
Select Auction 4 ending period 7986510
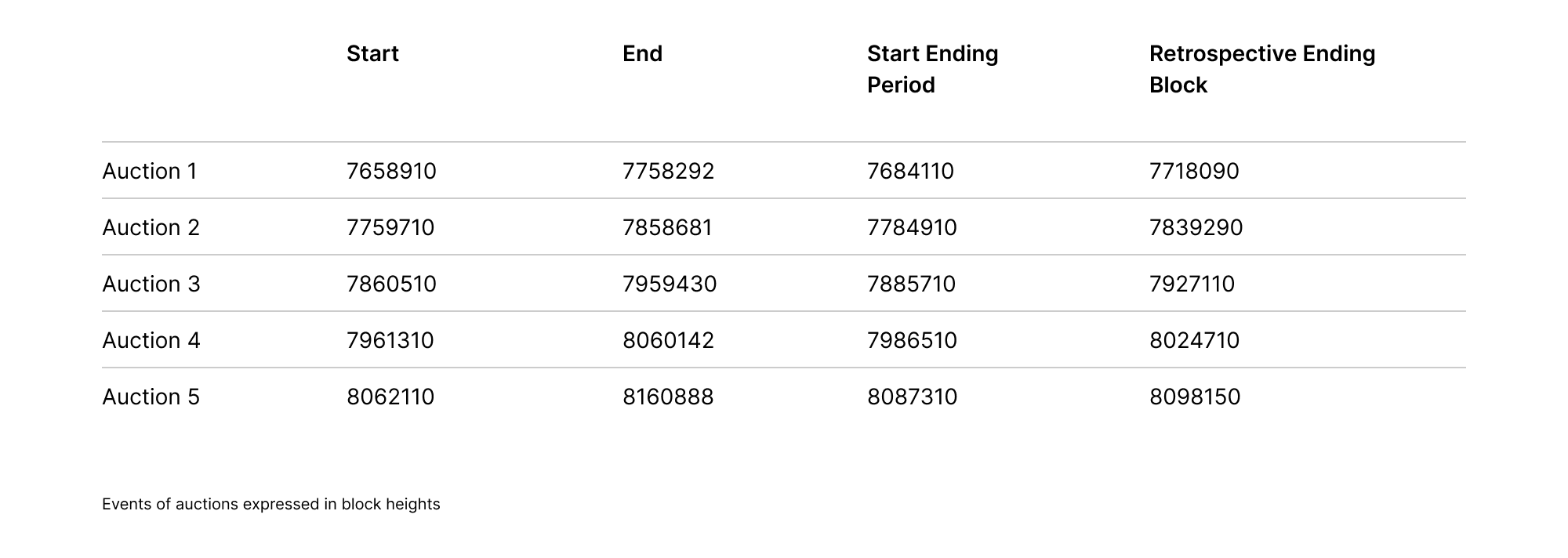point(912,340)
